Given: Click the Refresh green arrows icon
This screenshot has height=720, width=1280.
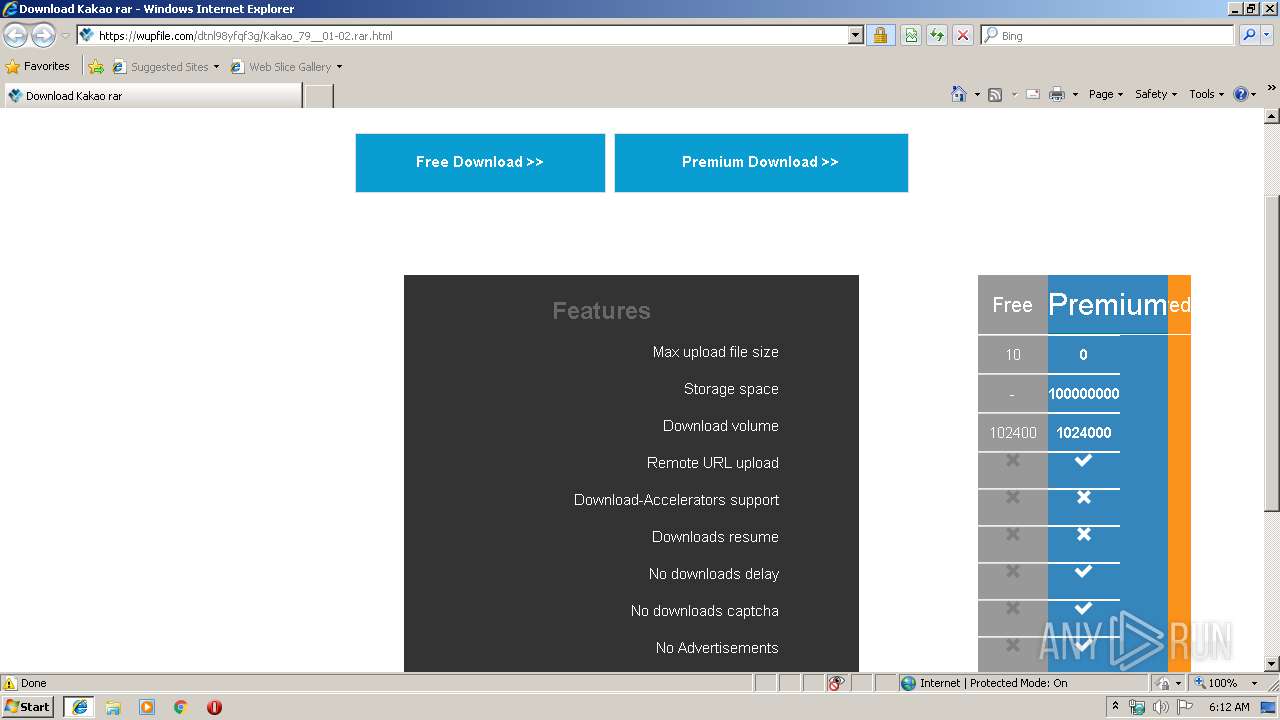Looking at the screenshot, I should click(x=937, y=36).
